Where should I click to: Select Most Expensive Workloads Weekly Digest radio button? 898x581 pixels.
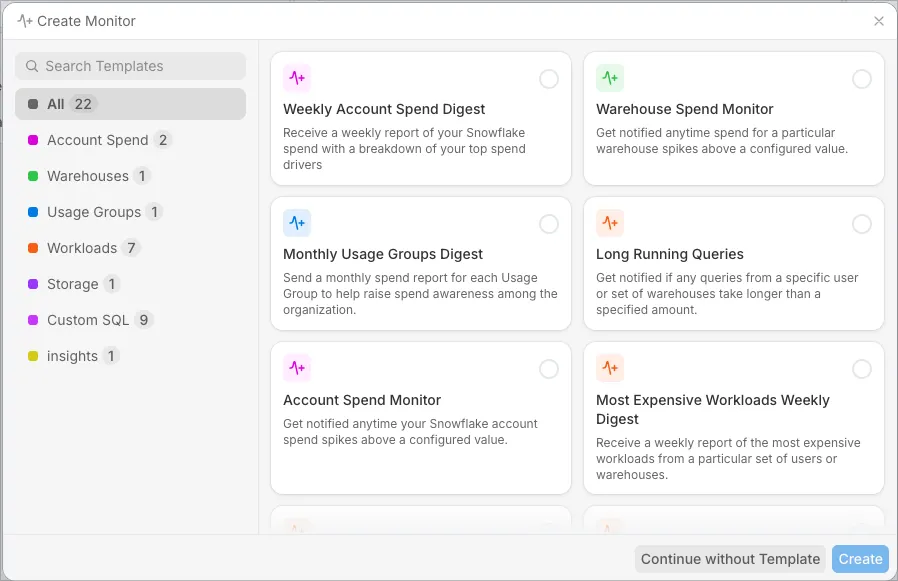point(861,369)
